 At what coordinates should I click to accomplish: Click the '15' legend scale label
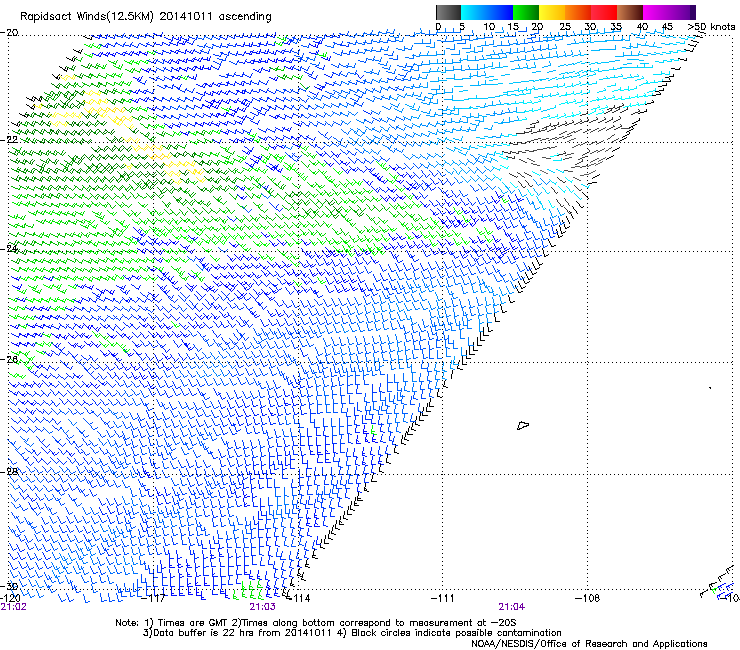click(x=513, y=27)
